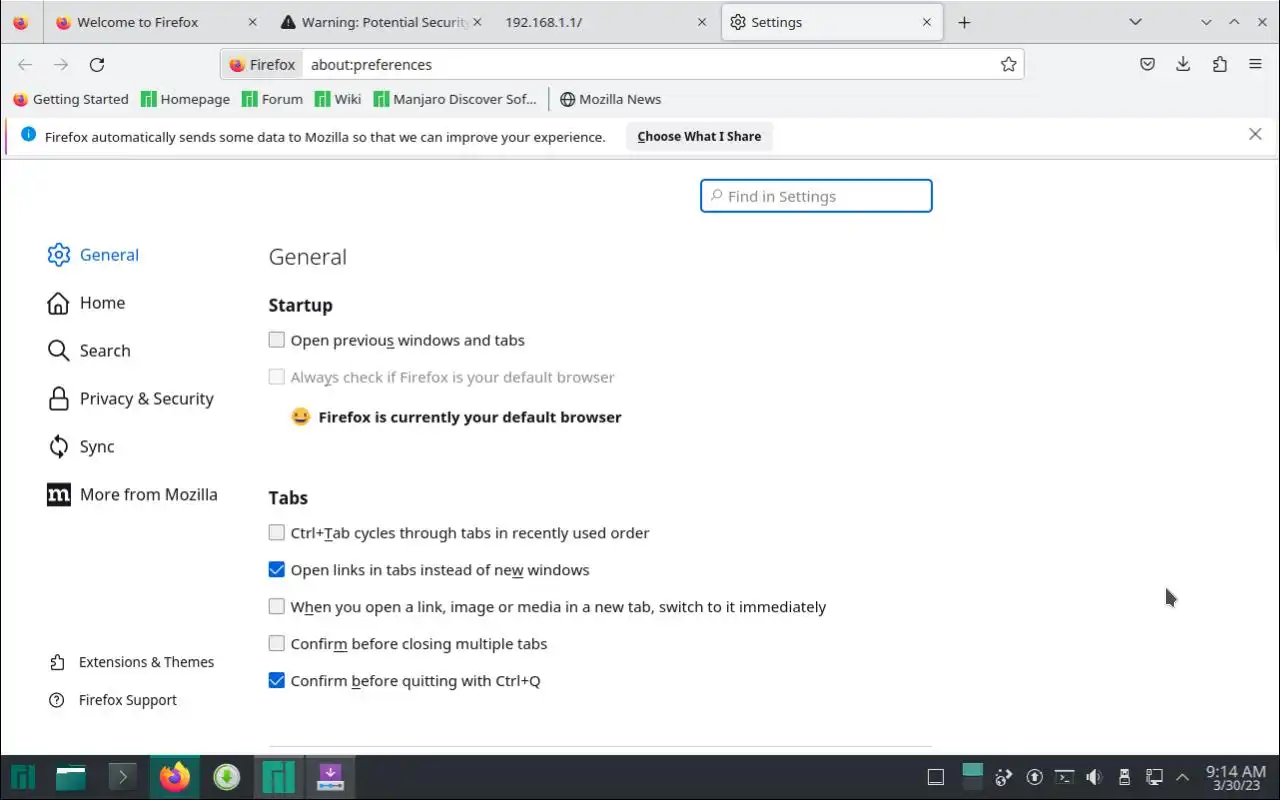Open the Firefox Support link
The height and width of the screenshot is (800, 1280).
(x=113, y=700)
